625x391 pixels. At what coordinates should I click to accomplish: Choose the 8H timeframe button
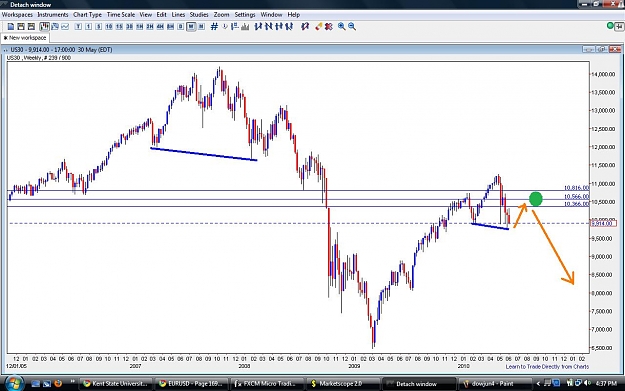point(170,27)
